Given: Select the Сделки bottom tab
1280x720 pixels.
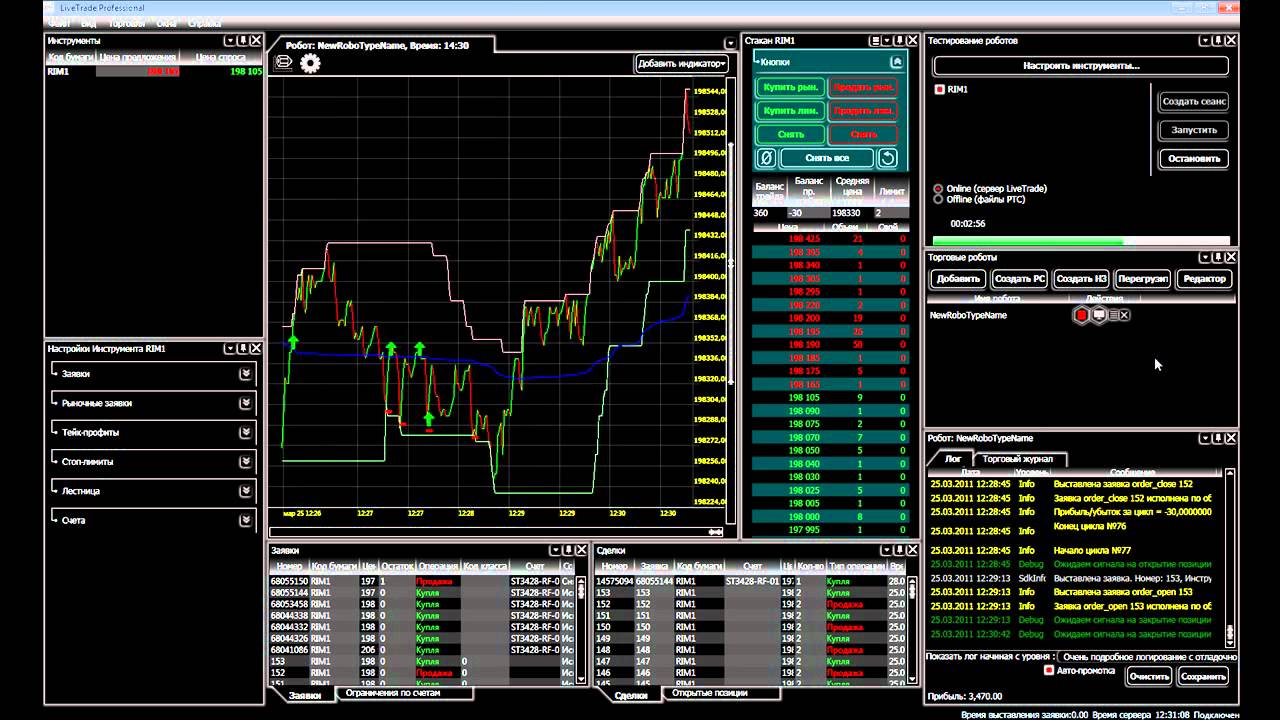Looking at the screenshot, I should tap(630, 695).
